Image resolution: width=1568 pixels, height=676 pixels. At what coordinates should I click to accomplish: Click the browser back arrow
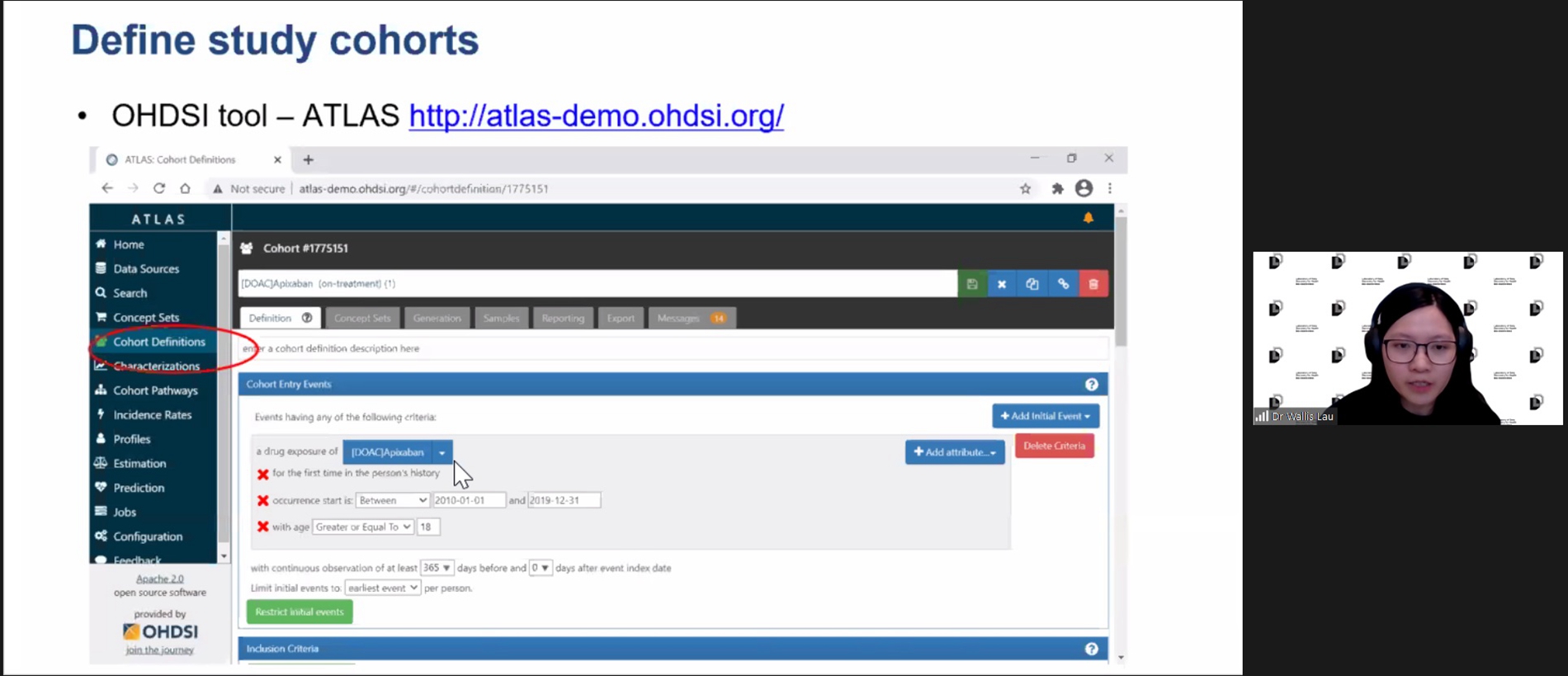pyautogui.click(x=107, y=188)
